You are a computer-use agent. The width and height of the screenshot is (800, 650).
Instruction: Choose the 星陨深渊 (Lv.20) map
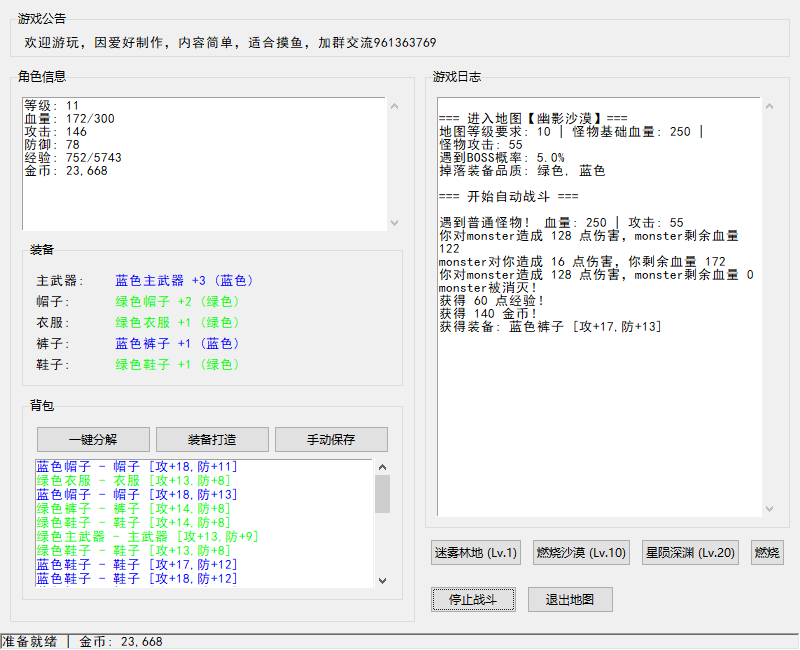689,553
